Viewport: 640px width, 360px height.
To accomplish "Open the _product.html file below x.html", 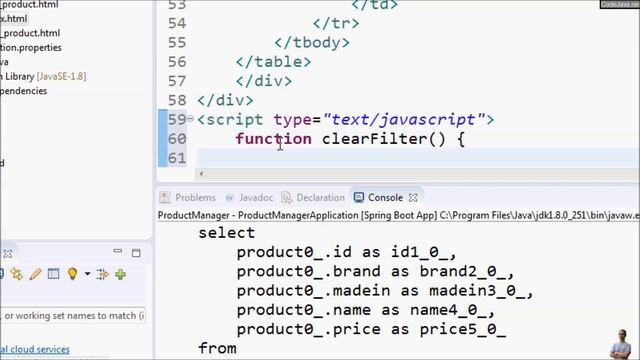I will coord(30,33).
